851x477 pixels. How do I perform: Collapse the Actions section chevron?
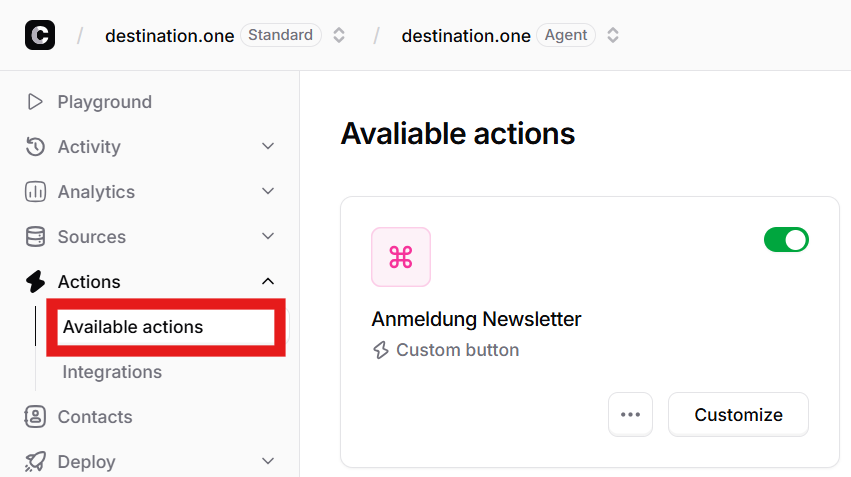pos(268,281)
